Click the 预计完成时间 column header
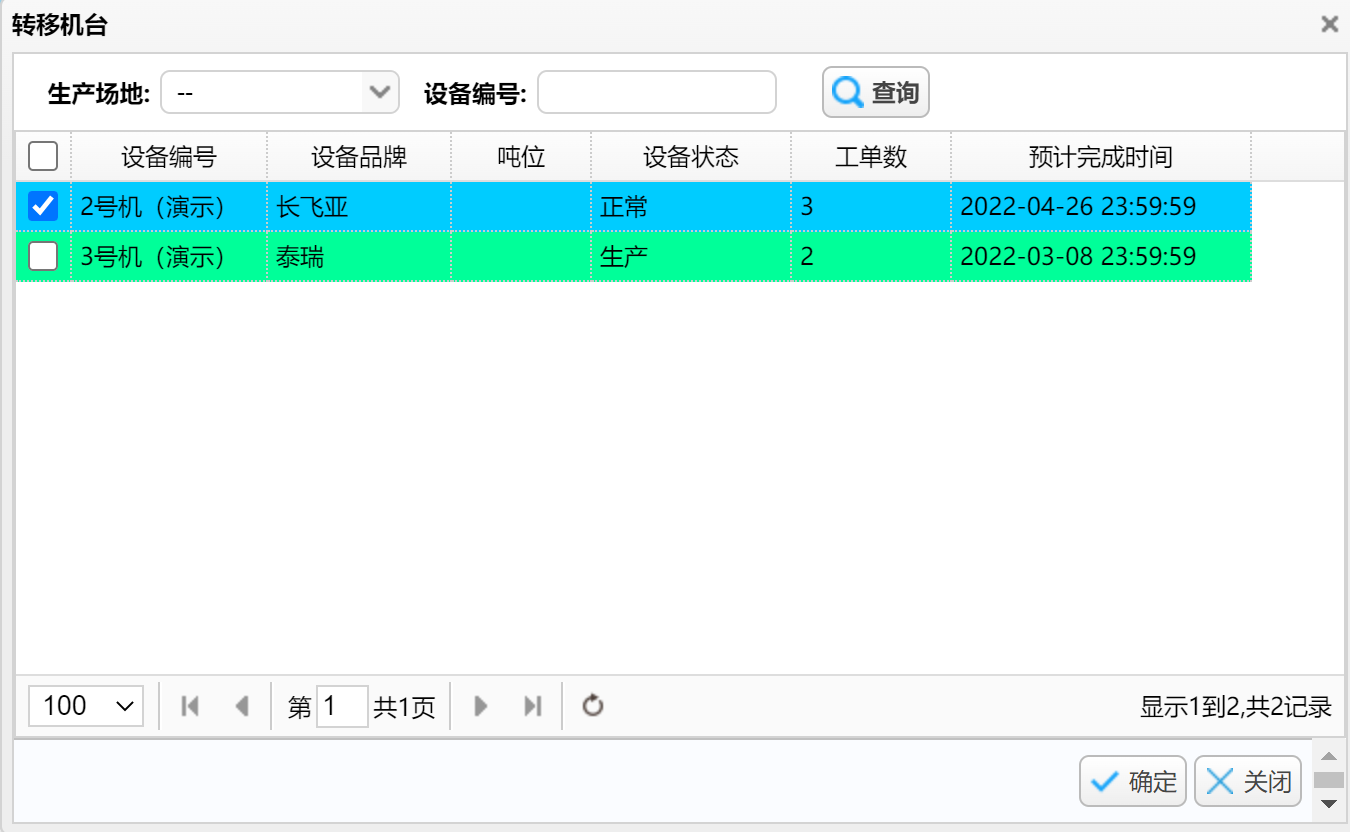The width and height of the screenshot is (1350, 832). [1101, 156]
